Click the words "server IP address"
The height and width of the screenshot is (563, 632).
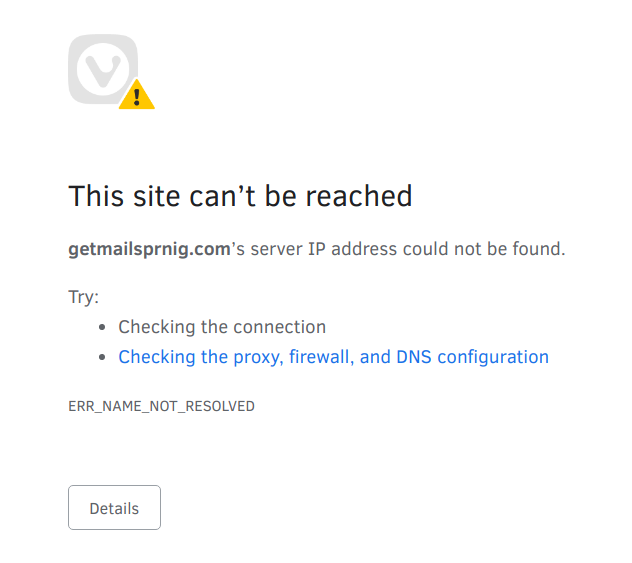(x=324, y=249)
